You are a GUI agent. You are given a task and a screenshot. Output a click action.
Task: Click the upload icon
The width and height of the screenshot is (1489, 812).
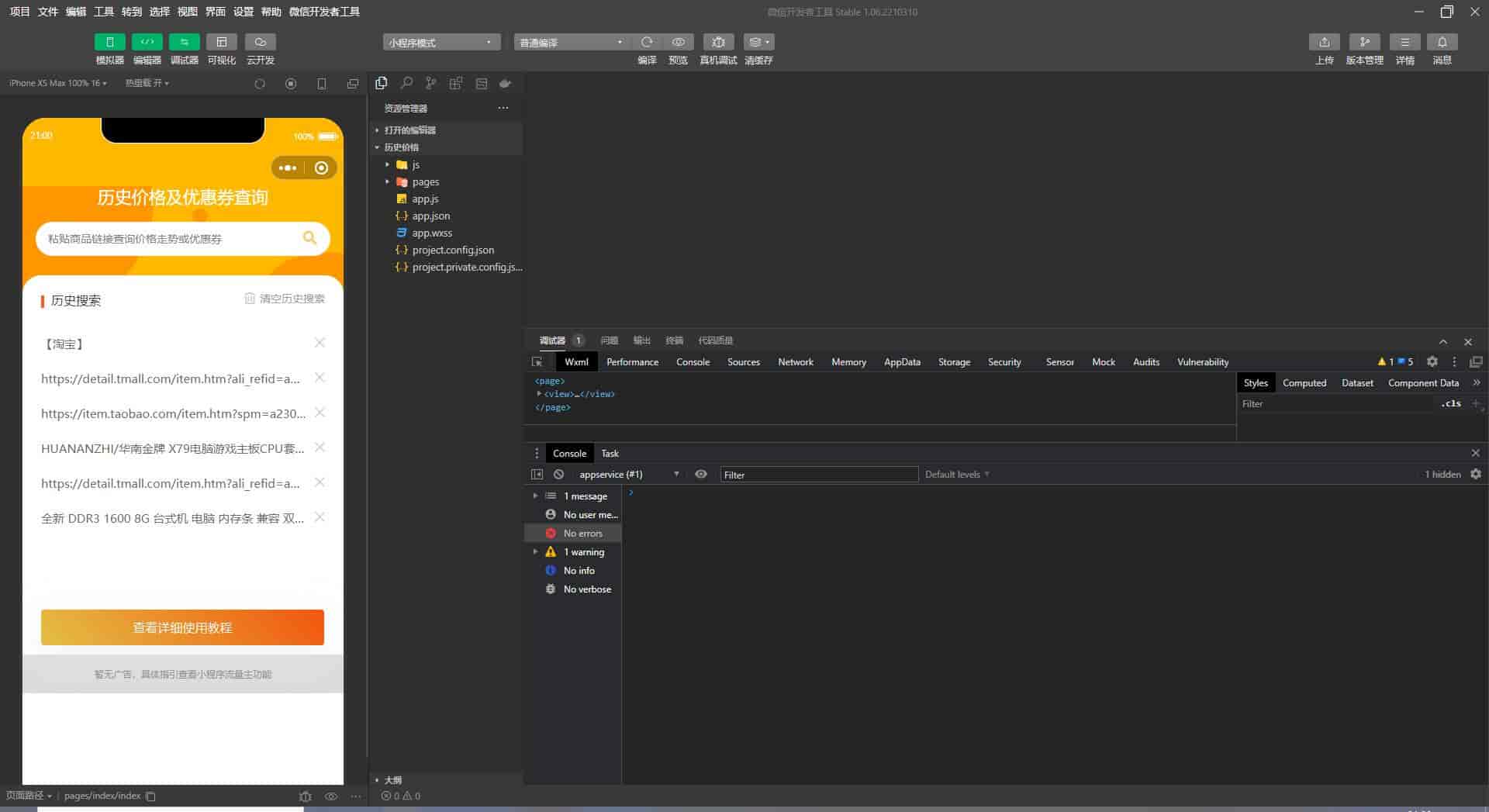tap(1324, 42)
